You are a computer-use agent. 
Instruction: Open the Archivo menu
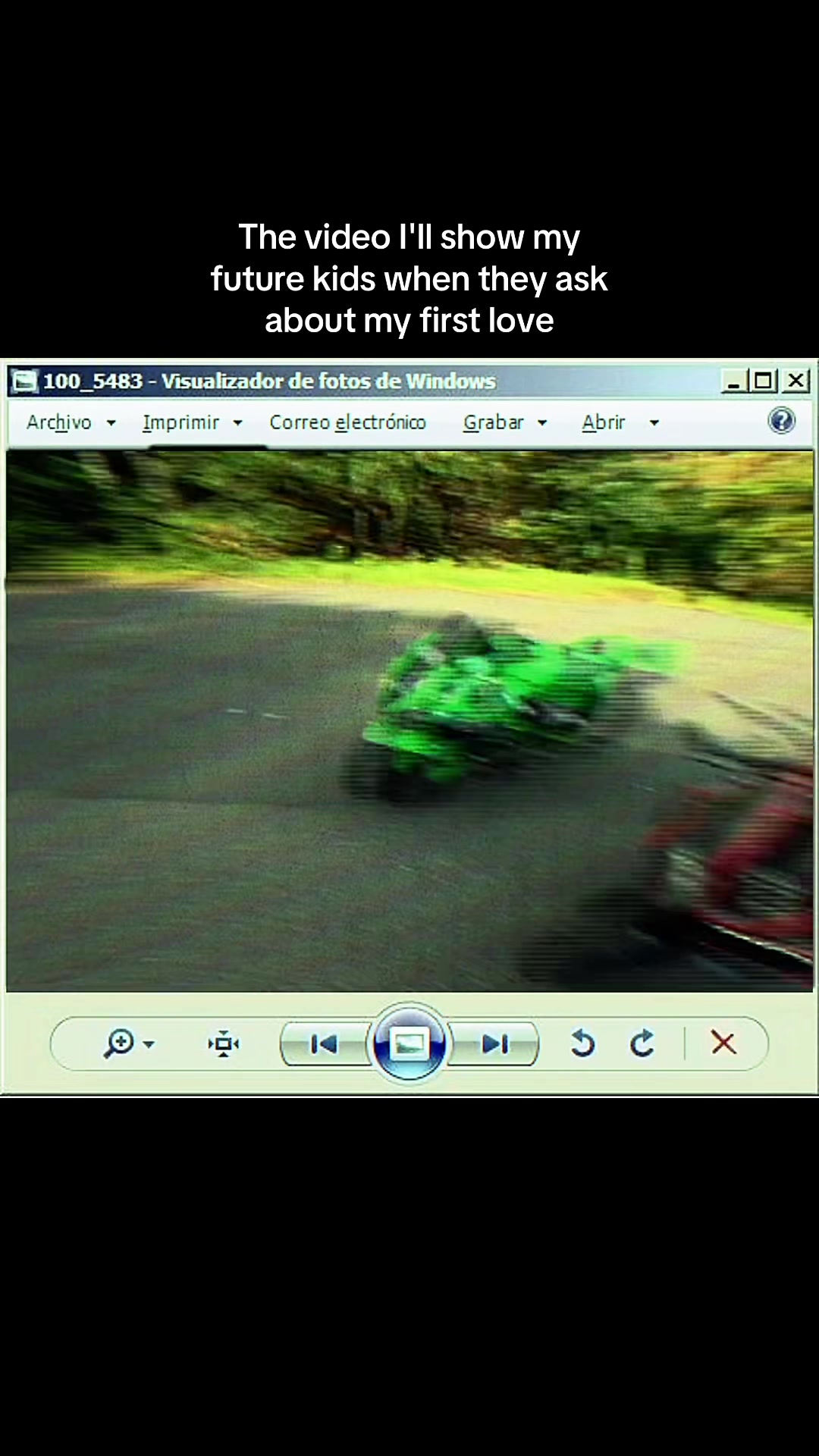tap(59, 422)
